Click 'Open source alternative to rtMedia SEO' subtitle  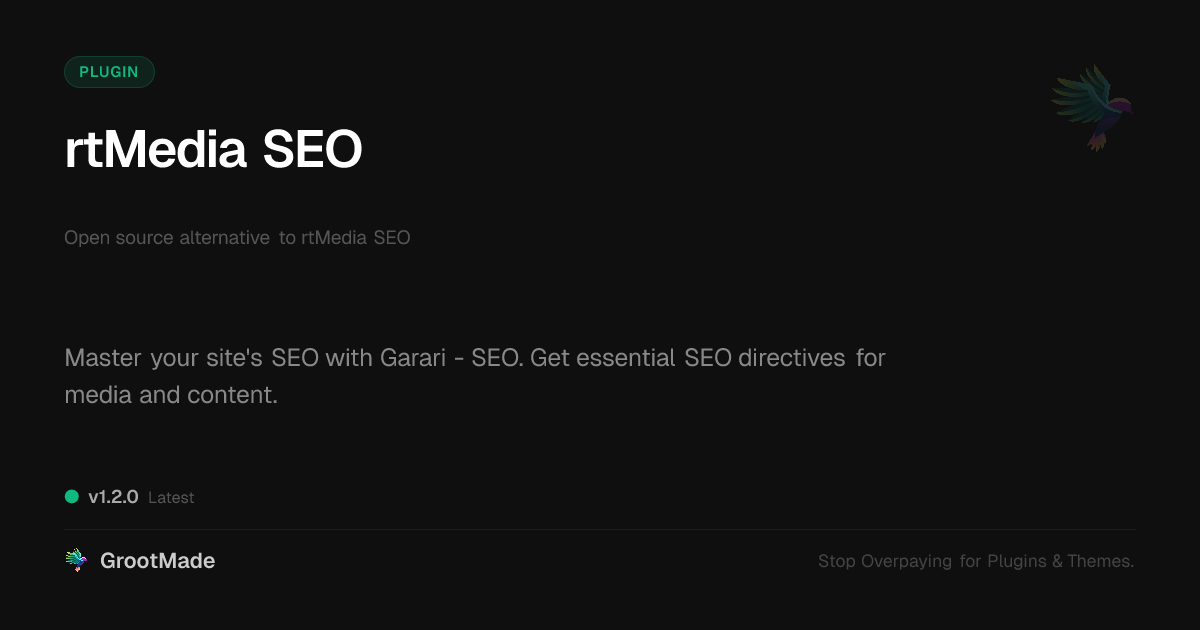[x=237, y=238]
